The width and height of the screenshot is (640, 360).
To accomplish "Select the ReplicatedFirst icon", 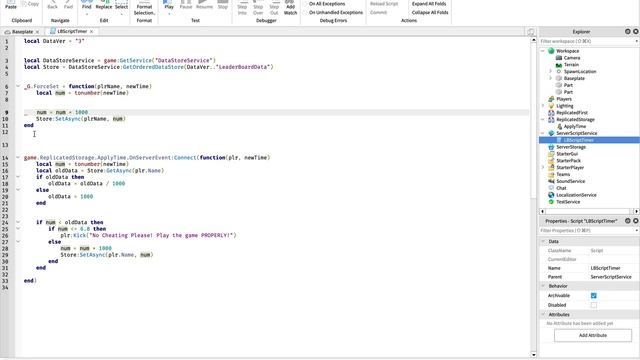I will pyautogui.click(x=551, y=113).
